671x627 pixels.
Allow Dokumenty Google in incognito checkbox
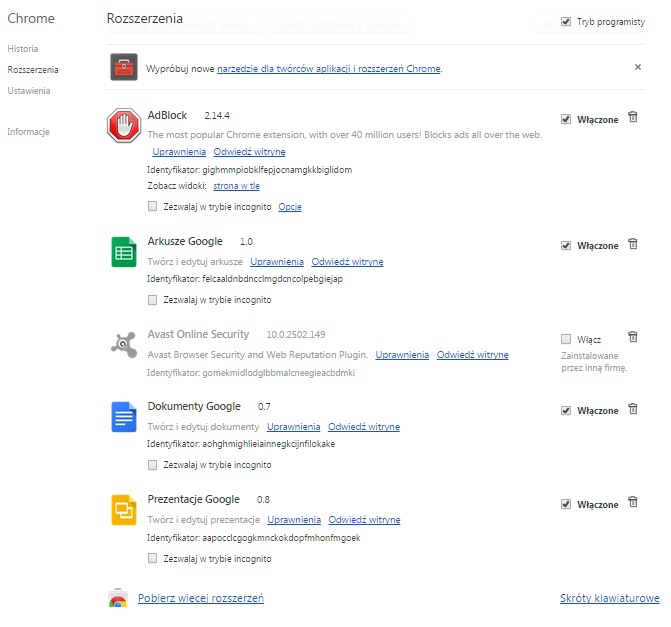tap(152, 465)
